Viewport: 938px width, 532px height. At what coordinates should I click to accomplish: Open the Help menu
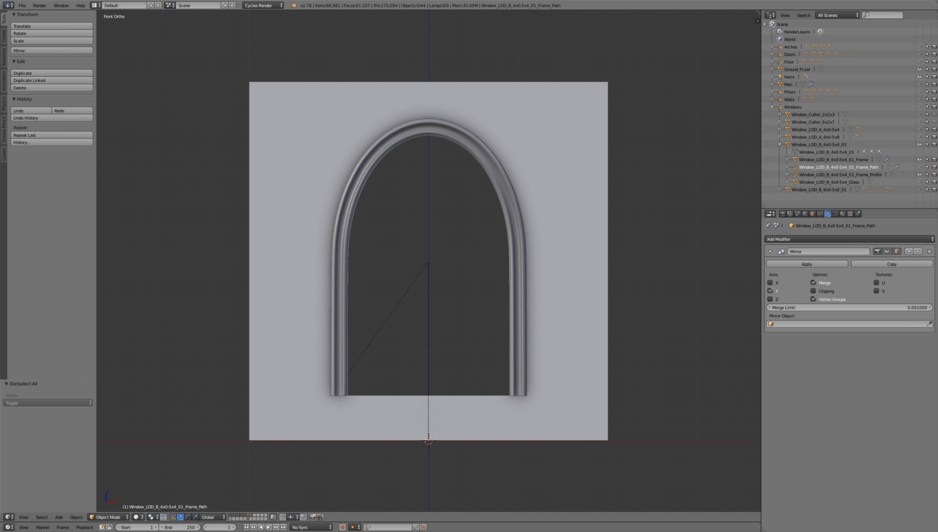tap(80, 5)
